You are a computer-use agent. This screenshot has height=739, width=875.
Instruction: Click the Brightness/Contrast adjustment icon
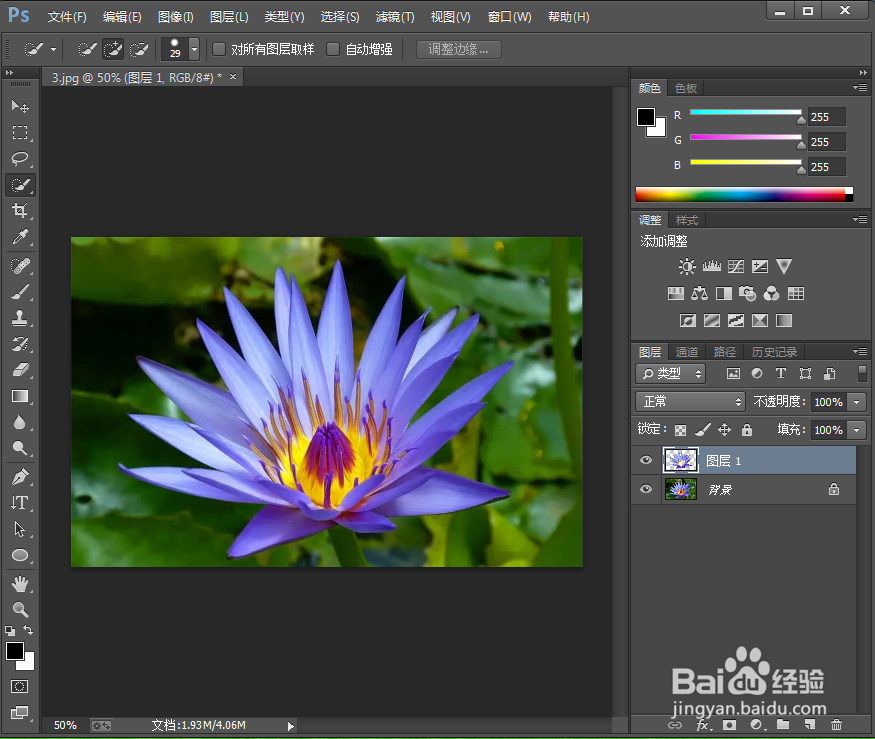pos(687,267)
